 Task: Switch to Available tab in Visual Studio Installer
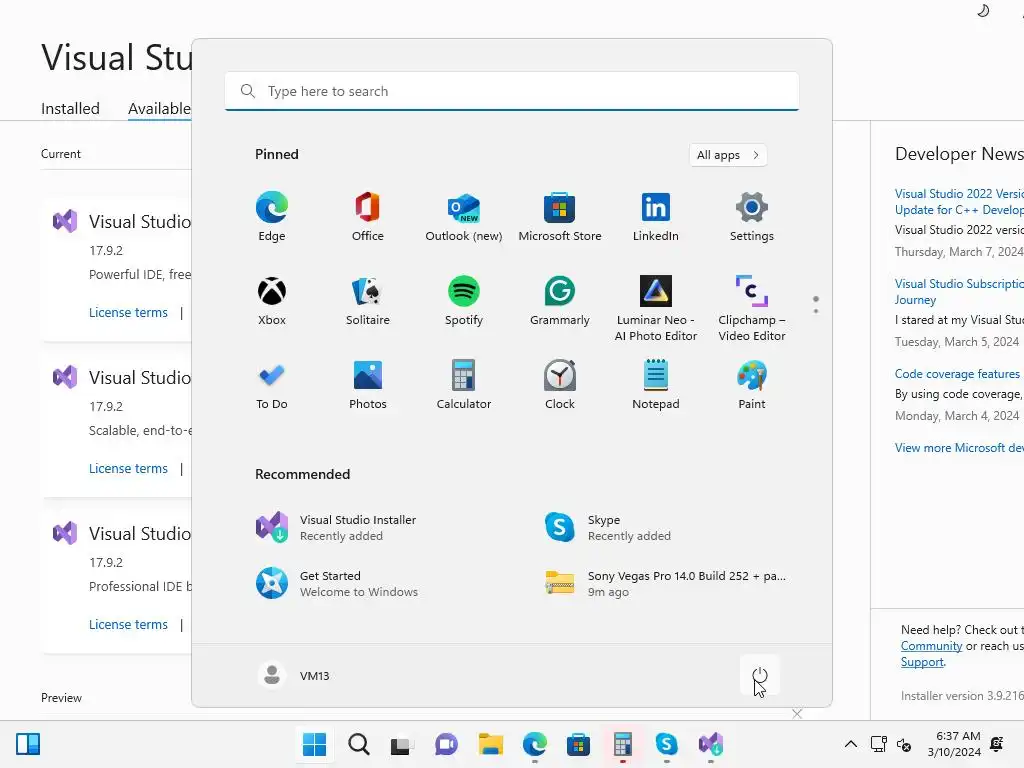tap(159, 108)
